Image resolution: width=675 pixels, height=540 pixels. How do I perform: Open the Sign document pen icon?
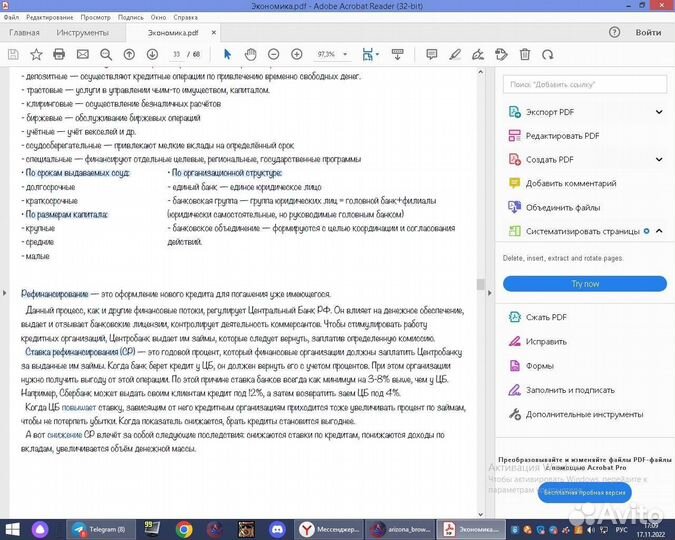(x=478, y=54)
